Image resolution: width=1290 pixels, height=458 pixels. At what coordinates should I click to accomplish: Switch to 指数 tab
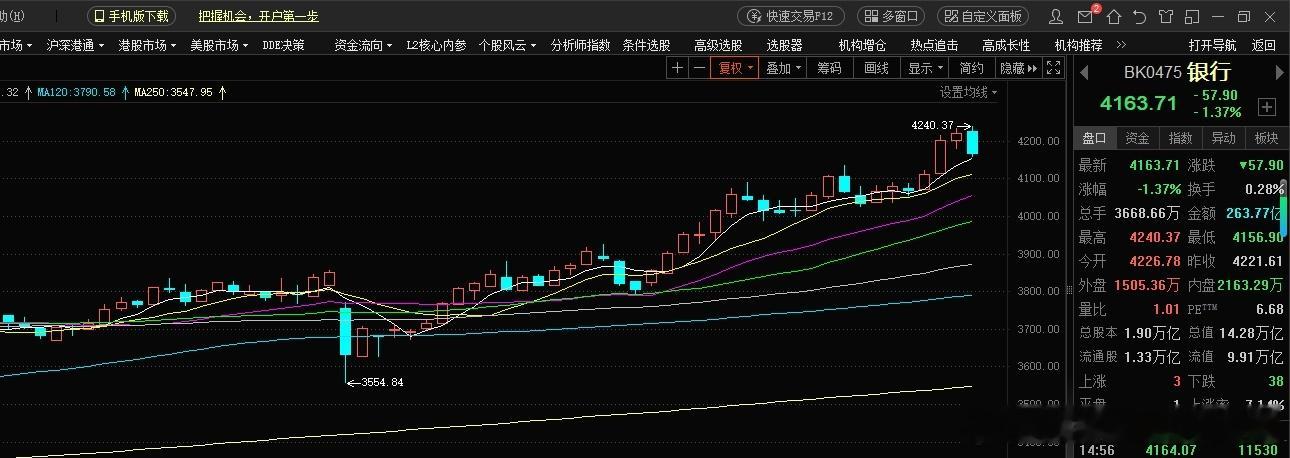click(1180, 138)
